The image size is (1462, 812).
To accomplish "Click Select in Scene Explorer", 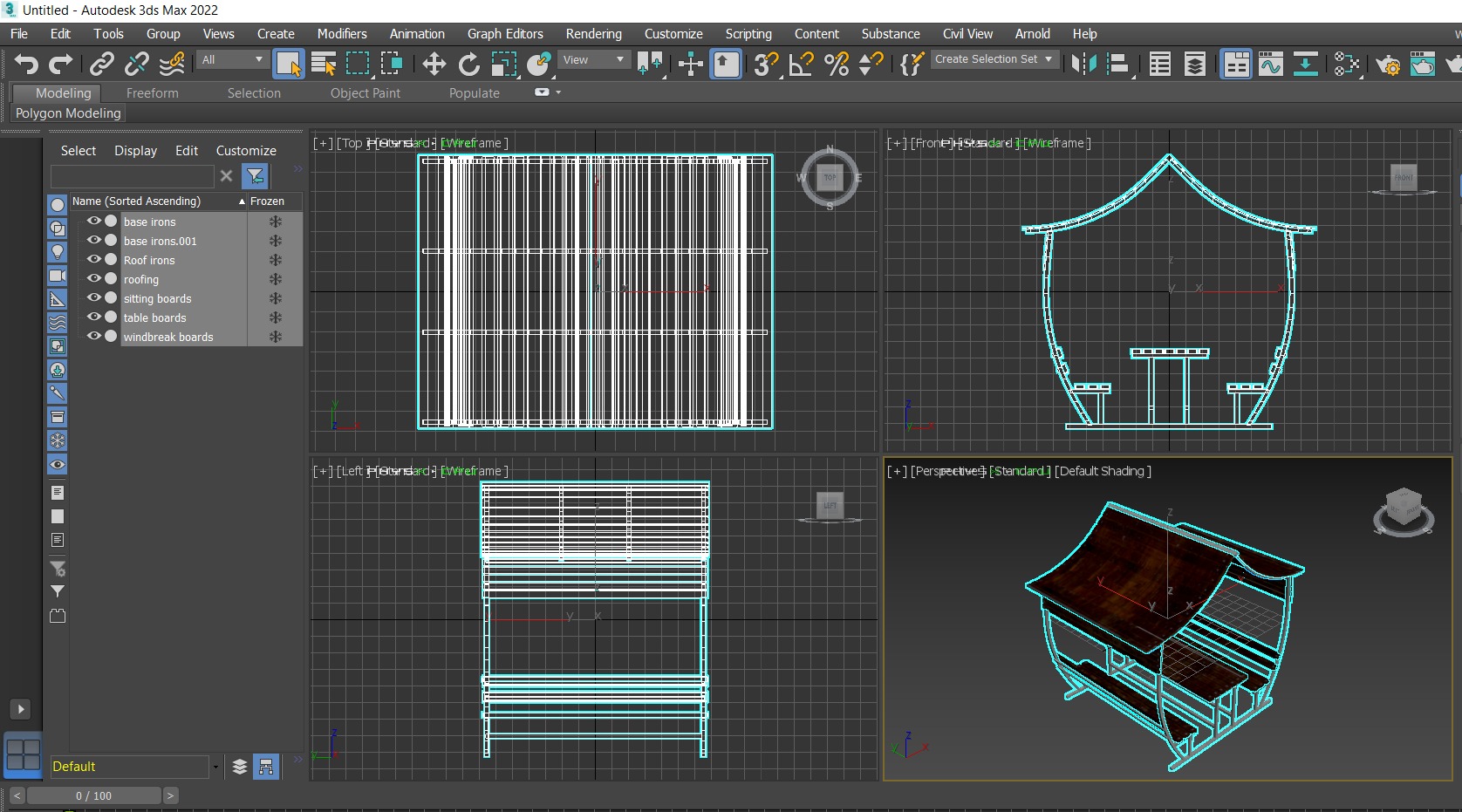I will [78, 151].
